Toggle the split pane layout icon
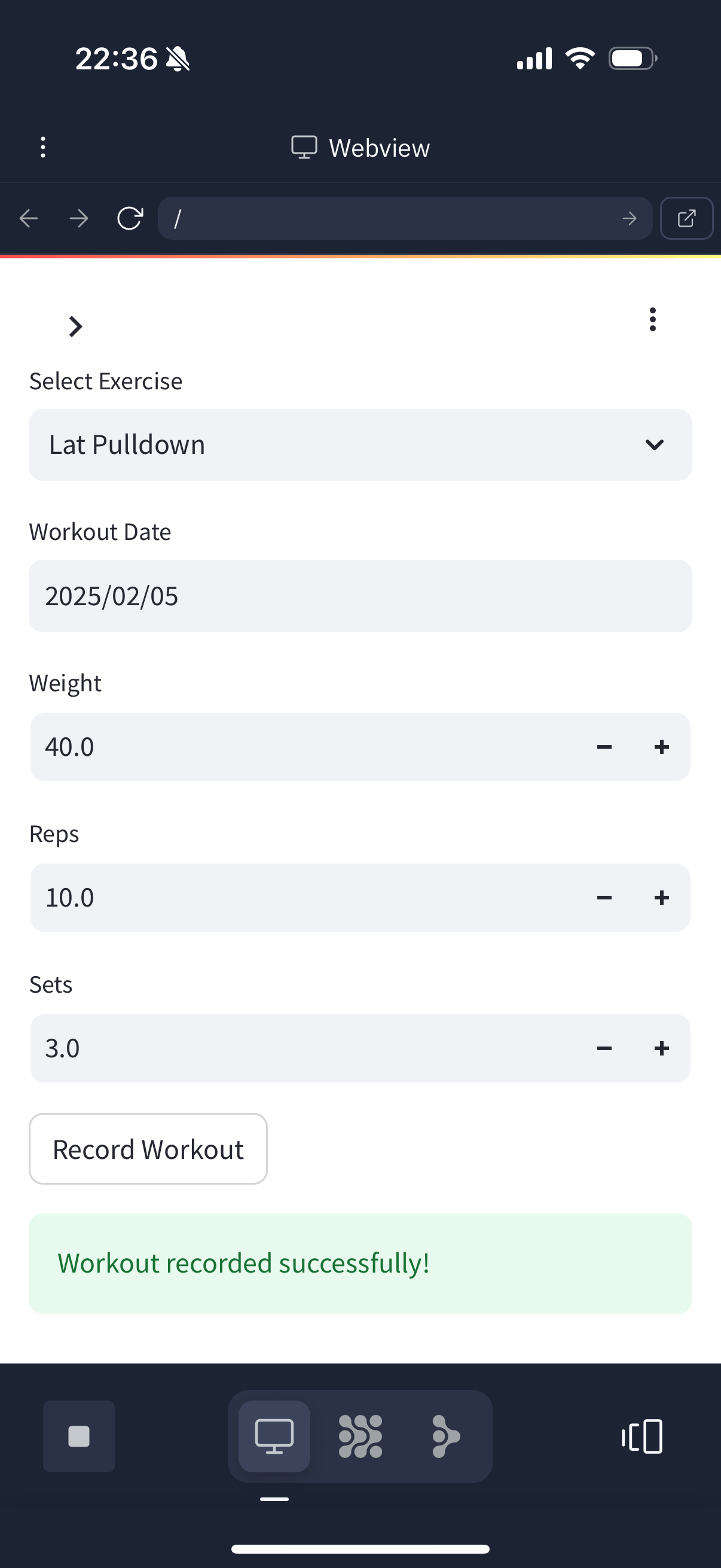 (x=642, y=1436)
